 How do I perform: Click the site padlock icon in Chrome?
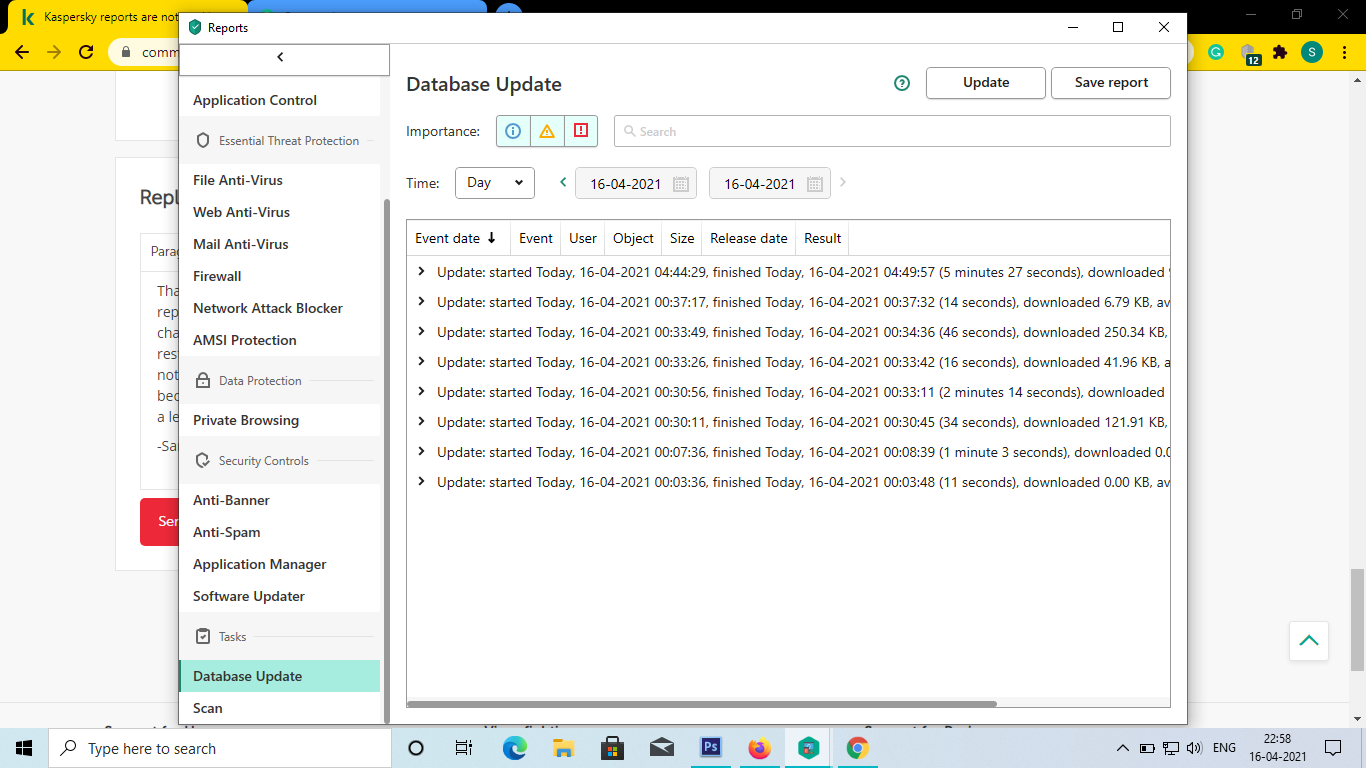[126, 52]
